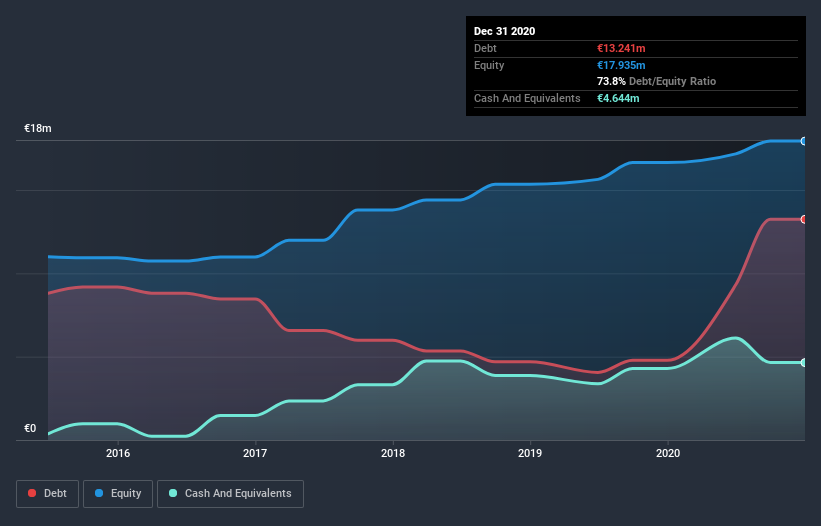Click the 2017 x-axis label
This screenshot has height=526, width=821.
(255, 453)
